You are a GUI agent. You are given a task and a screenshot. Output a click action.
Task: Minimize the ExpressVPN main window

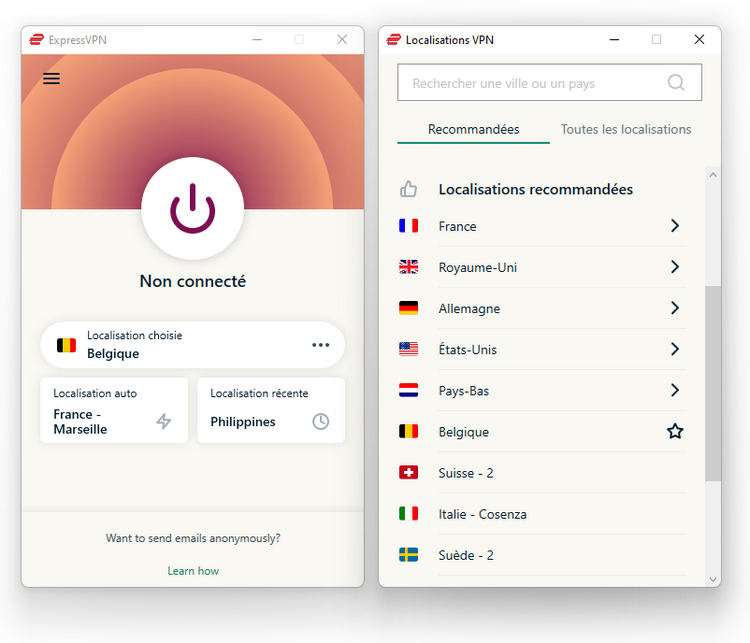coord(257,40)
